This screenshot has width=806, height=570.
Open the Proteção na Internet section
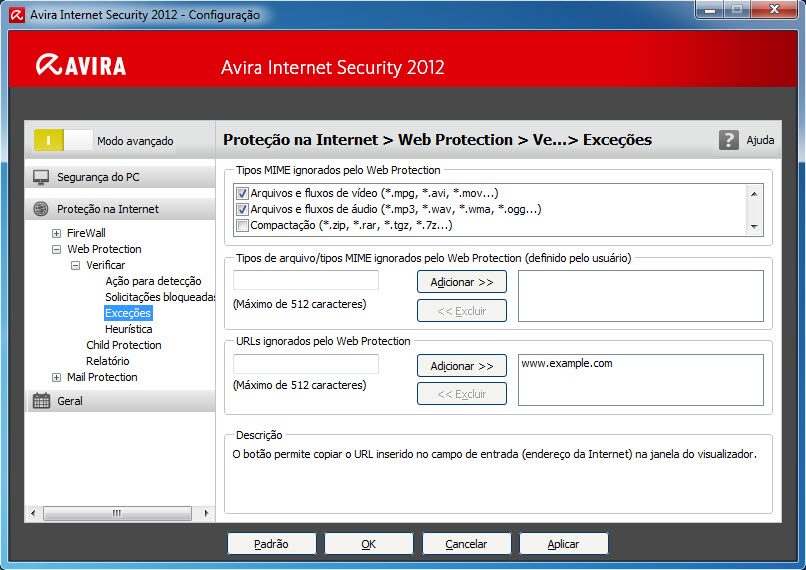(x=120, y=209)
